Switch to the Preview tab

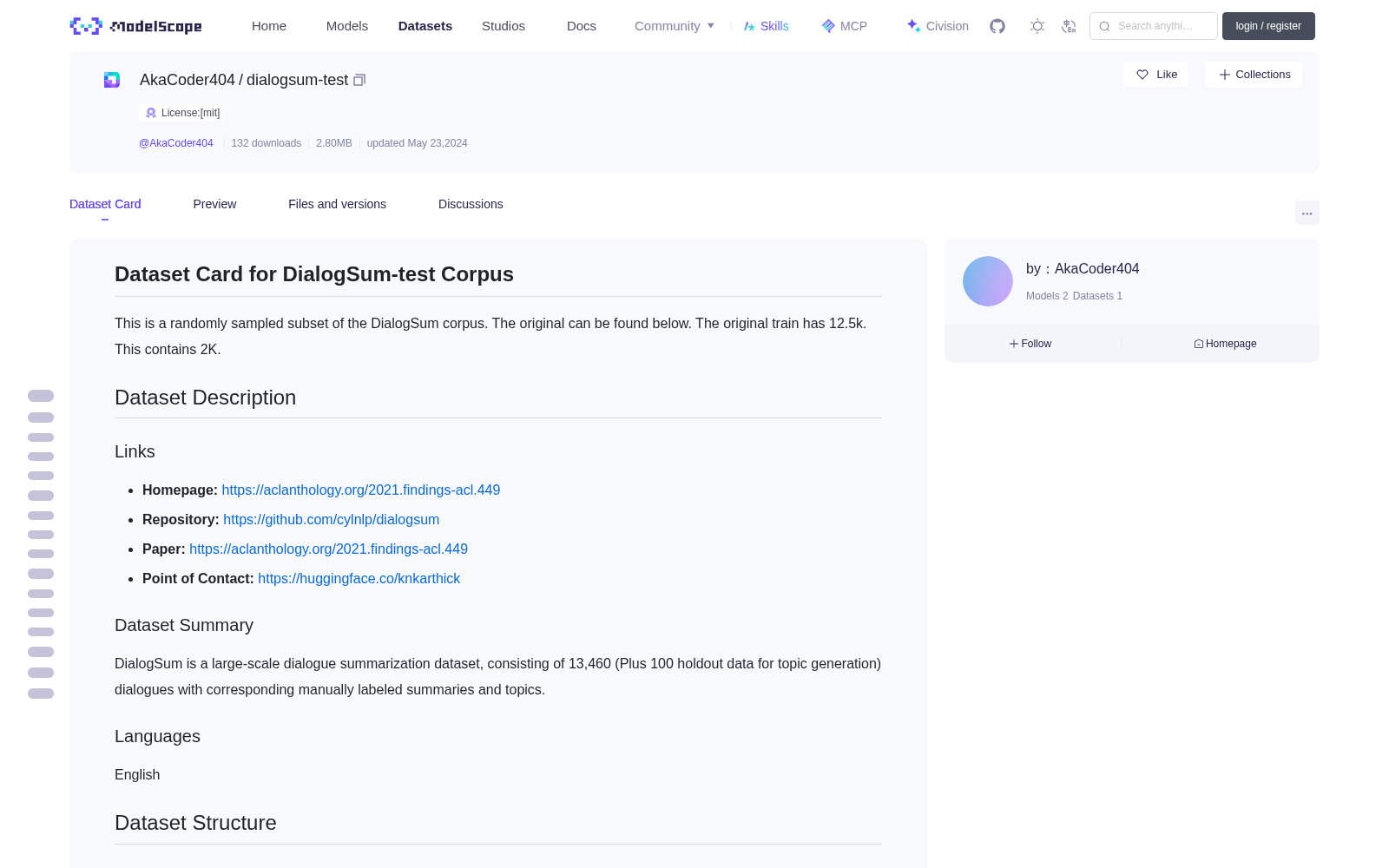(x=214, y=204)
